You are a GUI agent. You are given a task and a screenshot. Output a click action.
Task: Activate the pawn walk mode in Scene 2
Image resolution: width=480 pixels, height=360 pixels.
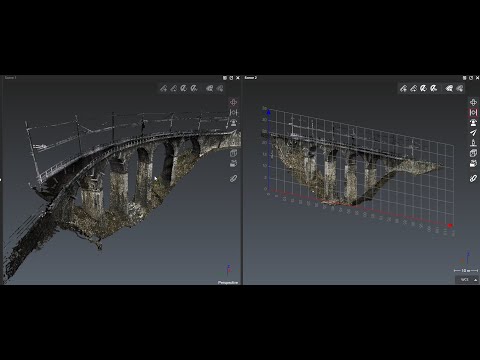click(x=473, y=143)
